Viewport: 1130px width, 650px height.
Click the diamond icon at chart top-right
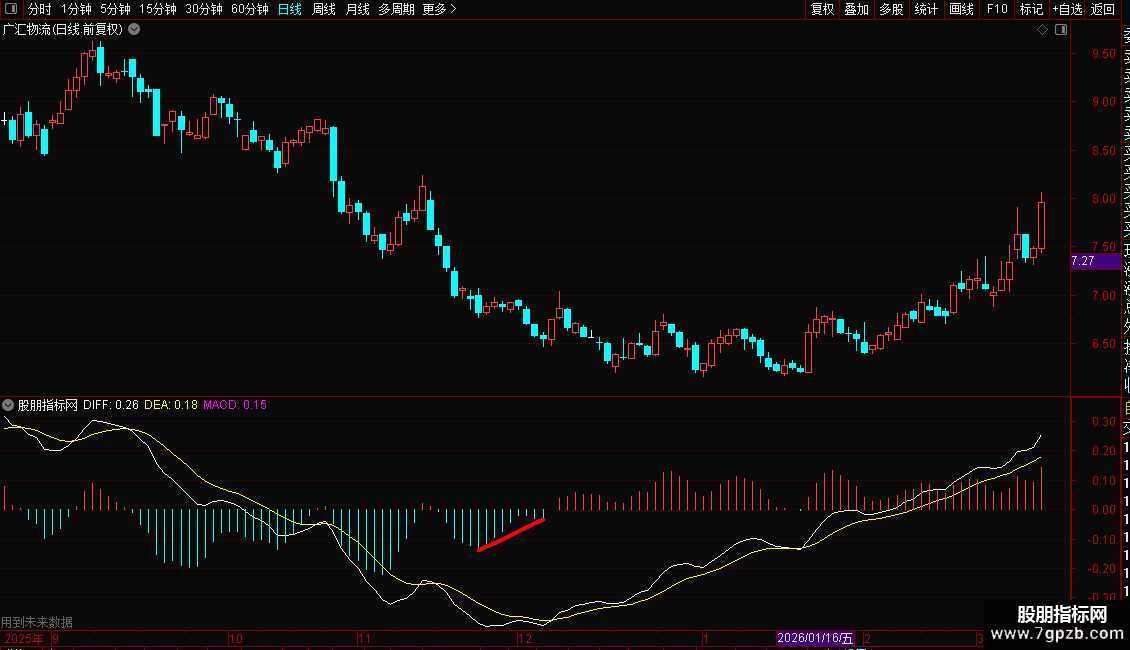click(x=1042, y=29)
